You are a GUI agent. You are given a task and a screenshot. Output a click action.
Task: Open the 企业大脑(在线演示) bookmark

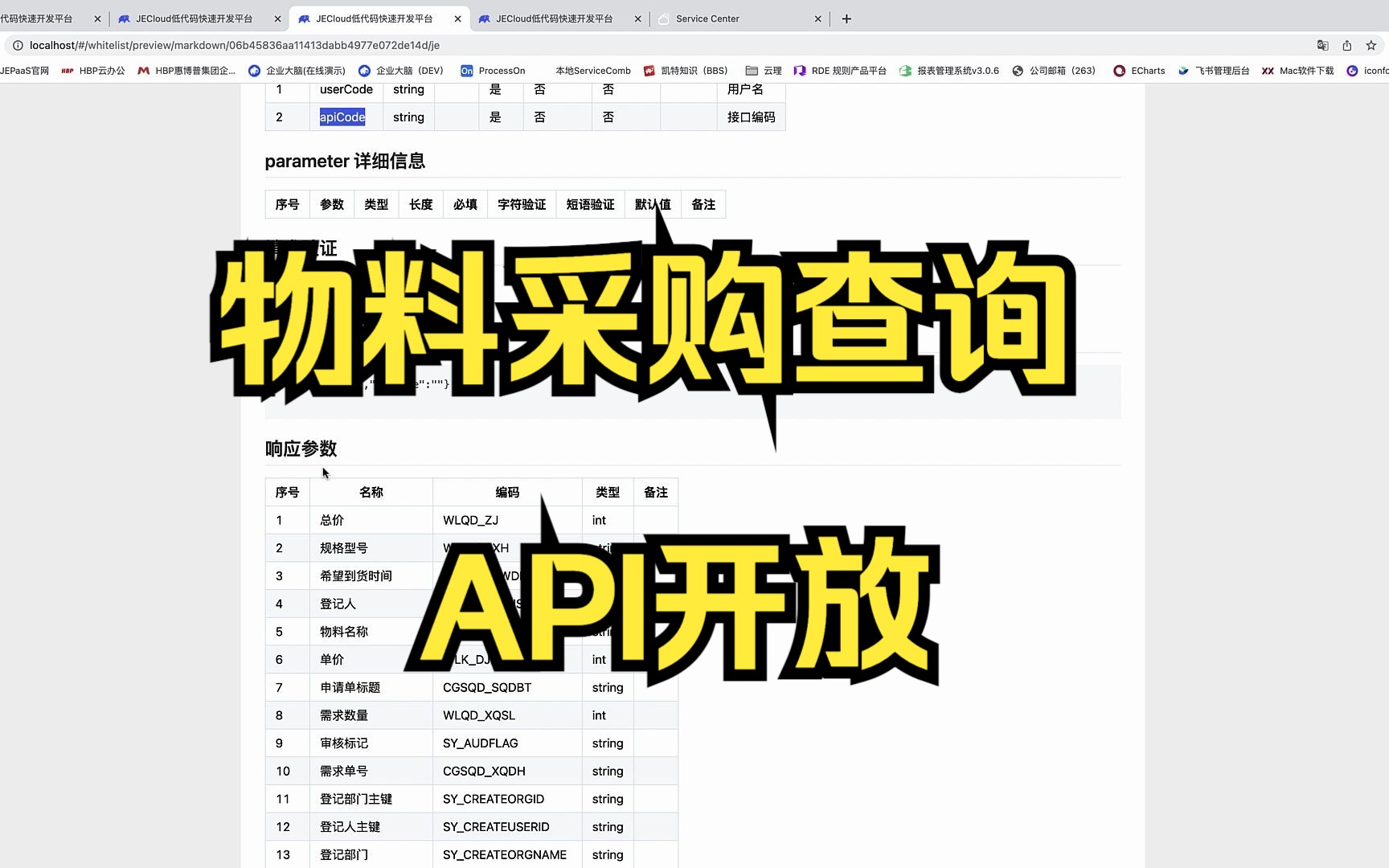[x=297, y=71]
